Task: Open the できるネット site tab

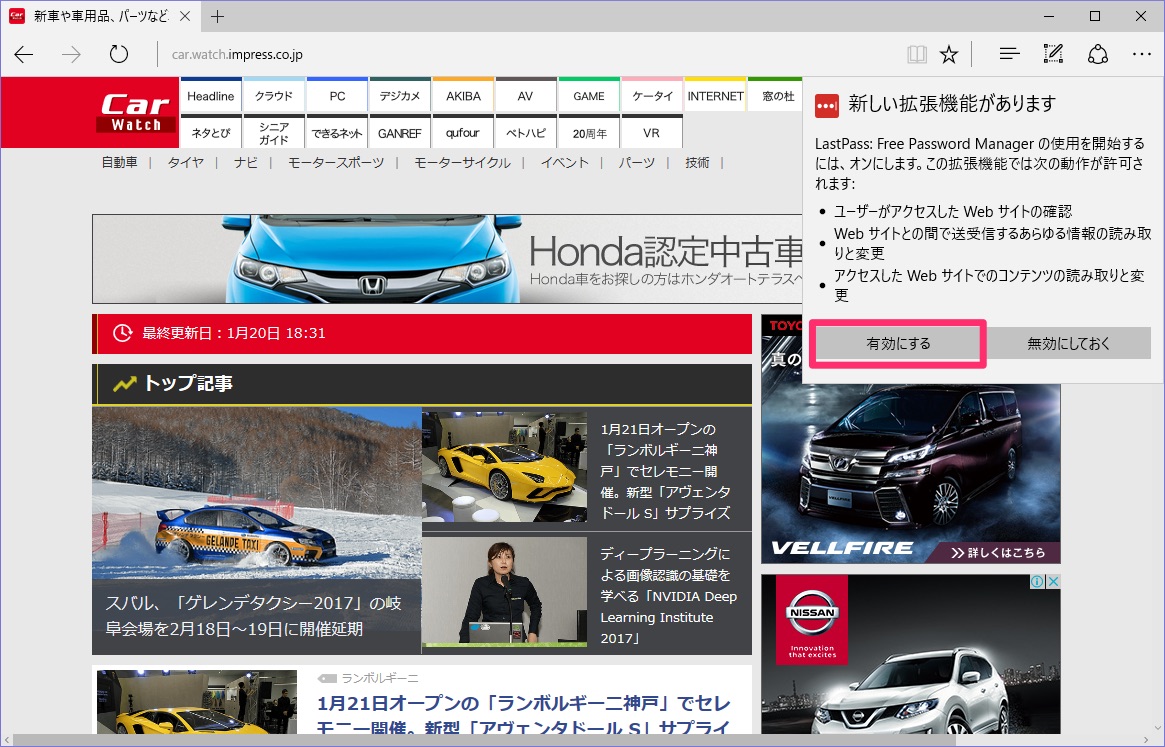Action: [337, 132]
